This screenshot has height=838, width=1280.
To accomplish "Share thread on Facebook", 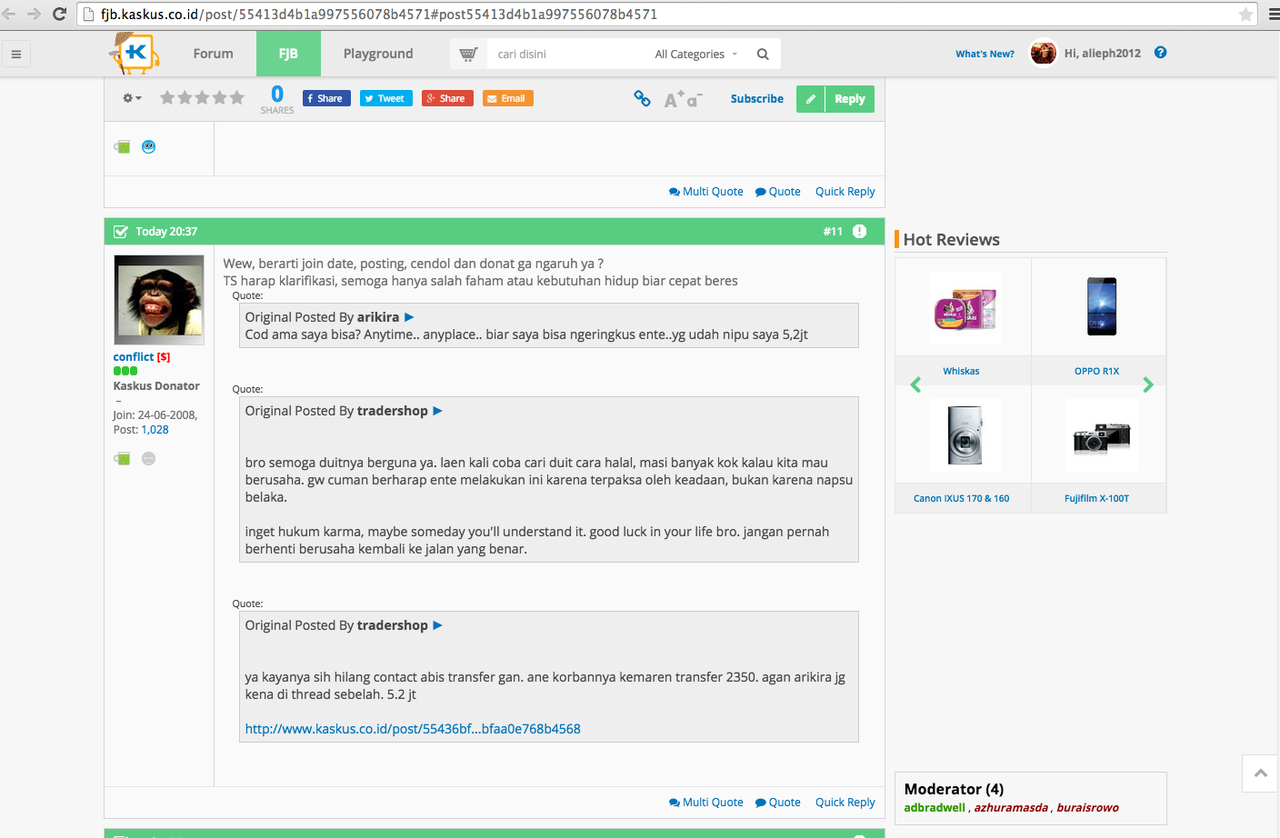I will (326, 98).
